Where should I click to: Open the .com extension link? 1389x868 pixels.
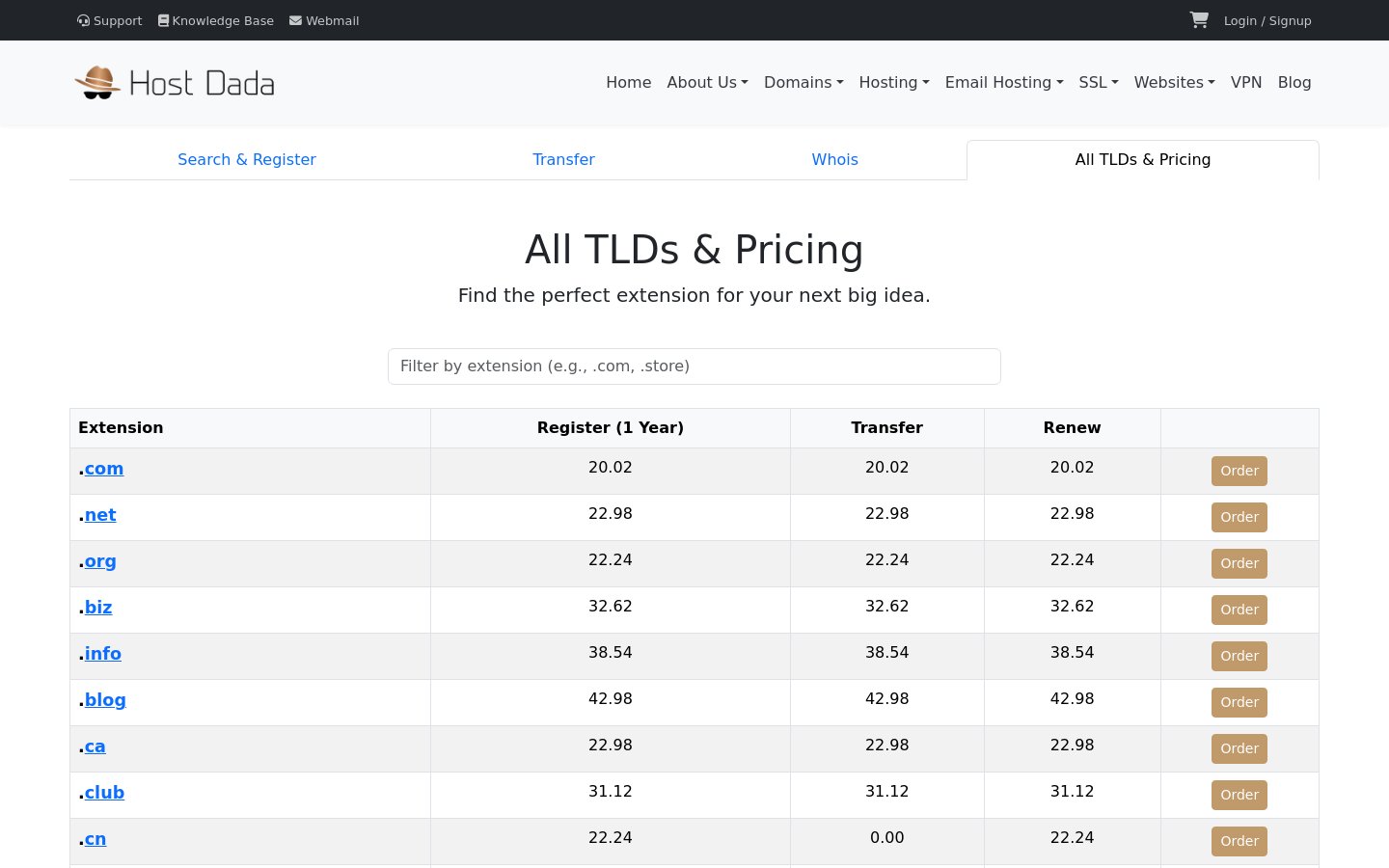[104, 469]
